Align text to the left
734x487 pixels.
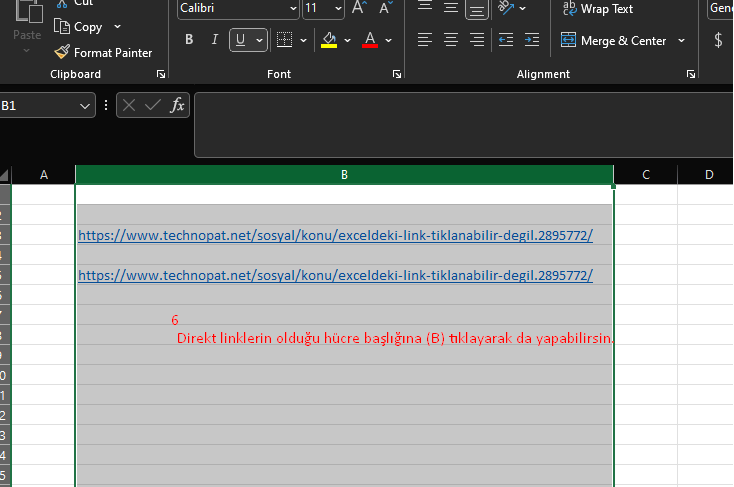[x=425, y=40]
